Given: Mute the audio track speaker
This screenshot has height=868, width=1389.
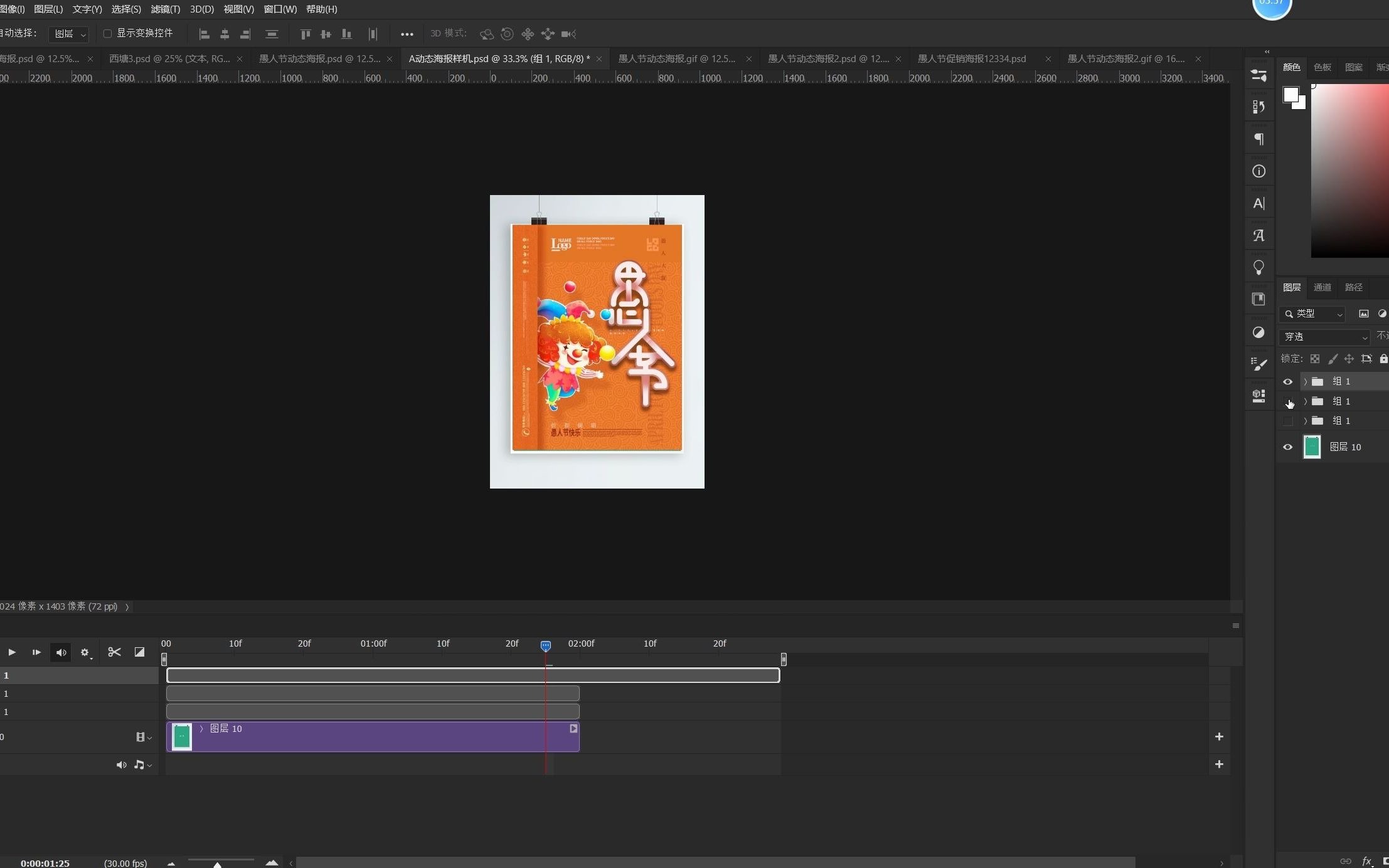Looking at the screenshot, I should [121, 765].
